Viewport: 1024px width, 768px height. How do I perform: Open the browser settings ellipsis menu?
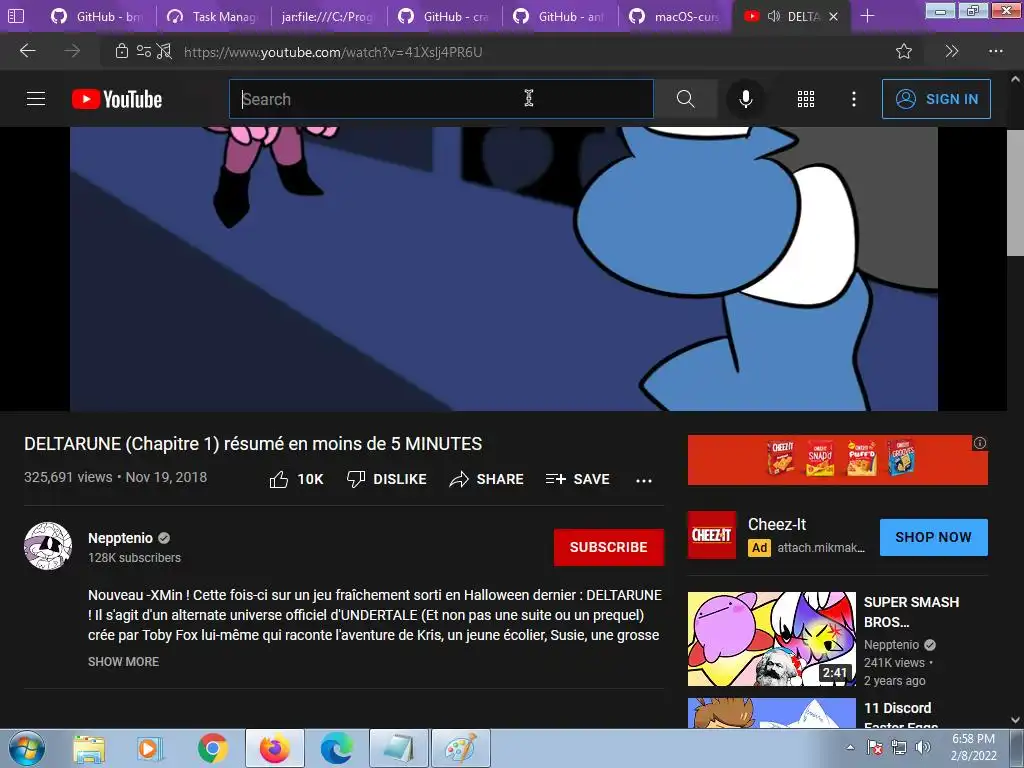pos(995,51)
